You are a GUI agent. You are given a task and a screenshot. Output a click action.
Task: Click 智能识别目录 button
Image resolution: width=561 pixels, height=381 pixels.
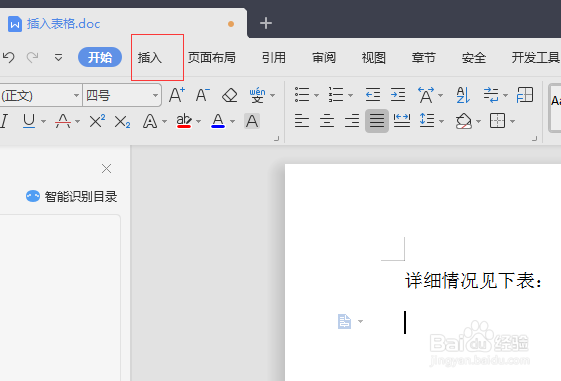(x=72, y=196)
